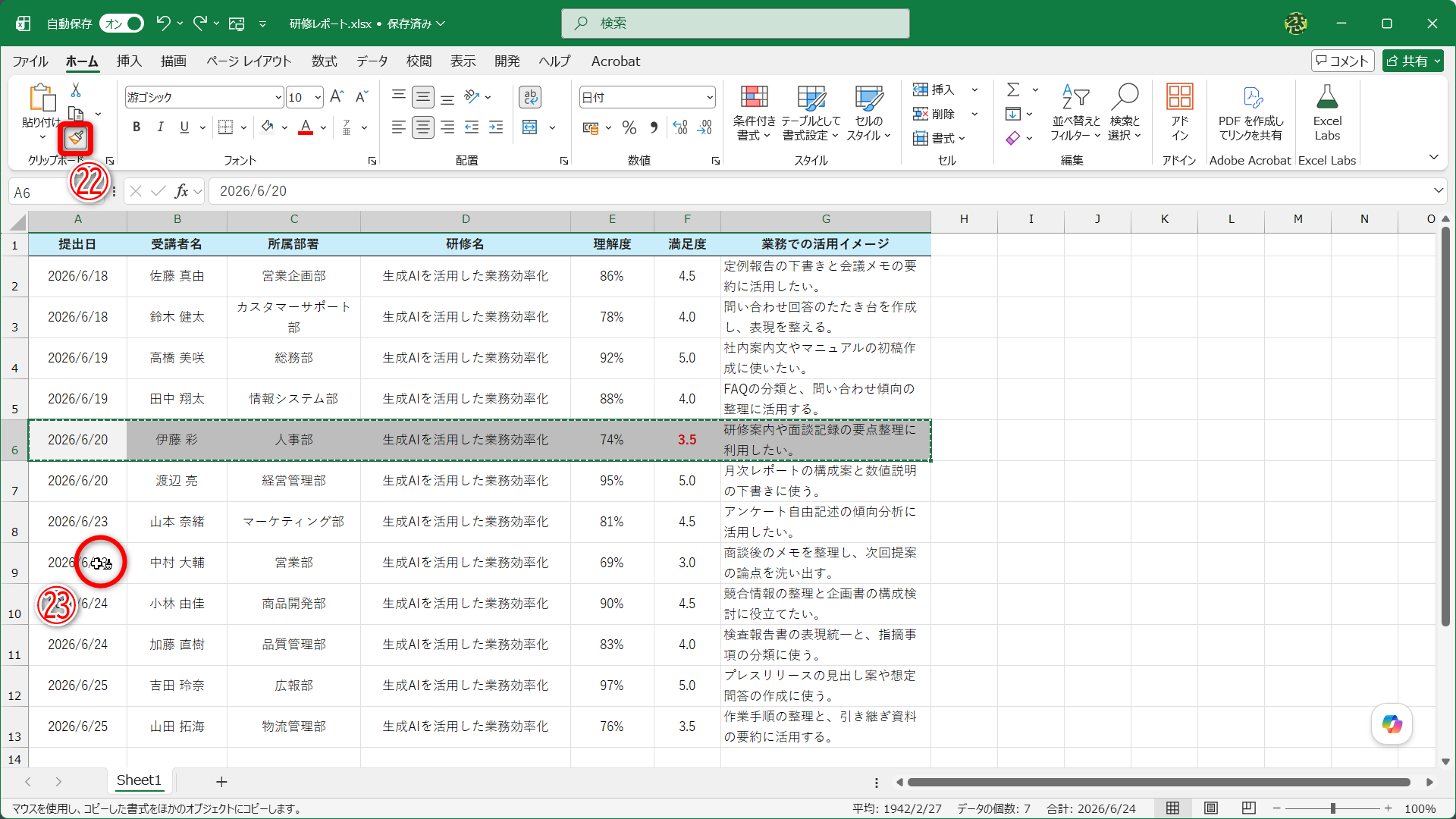Click the red font color button
Viewport: 1456px width, 819px height.
click(x=306, y=127)
